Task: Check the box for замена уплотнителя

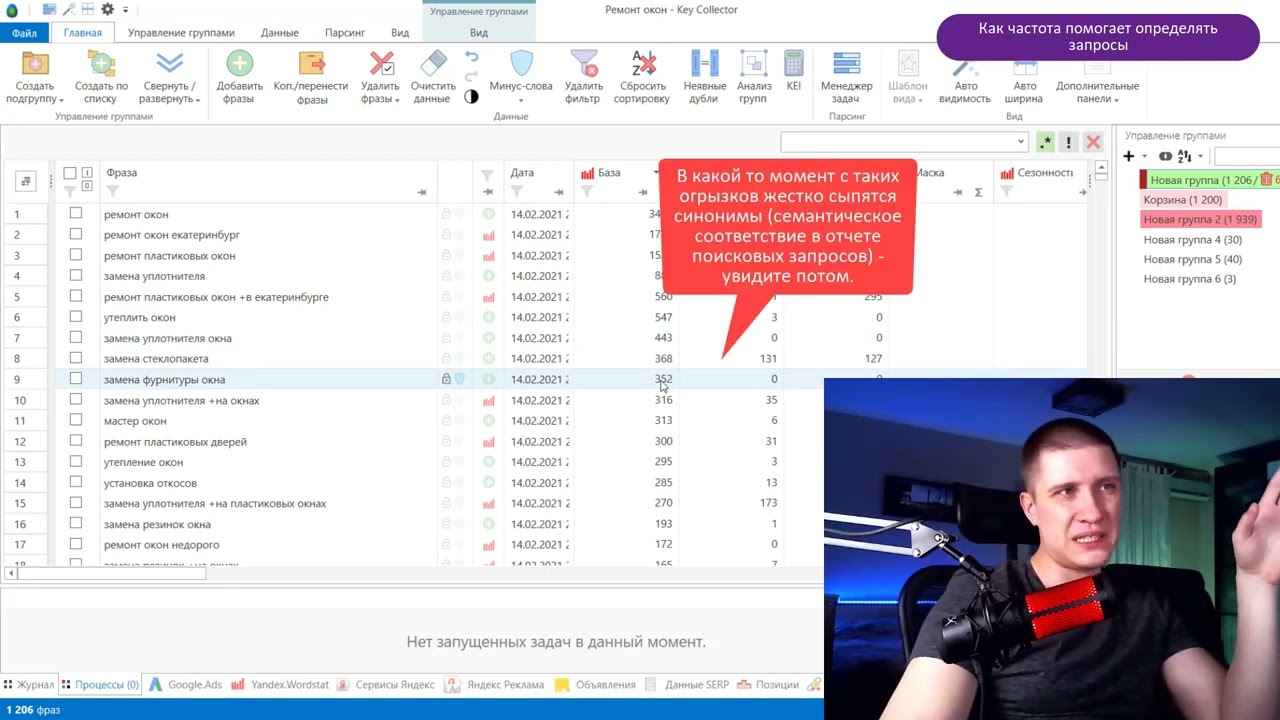Action: click(x=75, y=275)
